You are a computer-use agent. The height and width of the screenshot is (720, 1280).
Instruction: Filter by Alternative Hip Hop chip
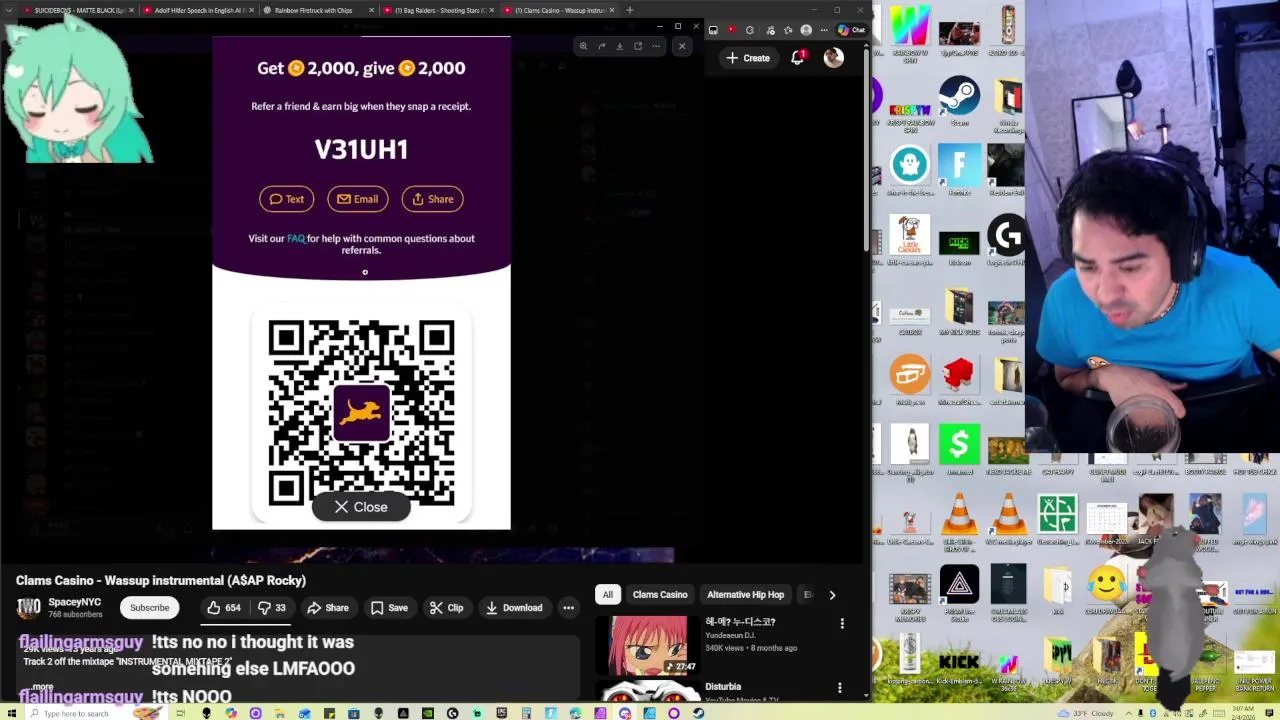coord(746,595)
